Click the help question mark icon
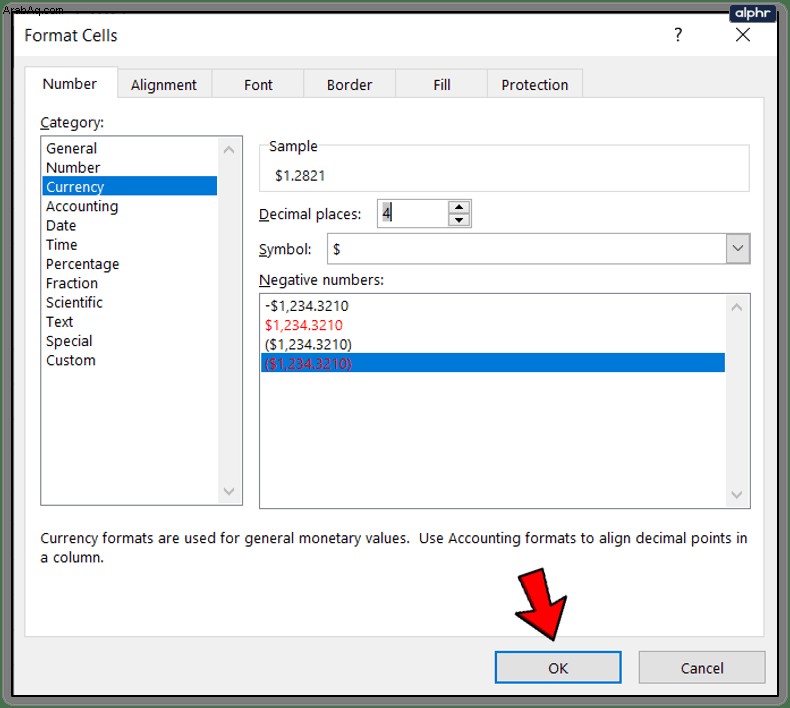This screenshot has width=790, height=708. click(x=678, y=35)
